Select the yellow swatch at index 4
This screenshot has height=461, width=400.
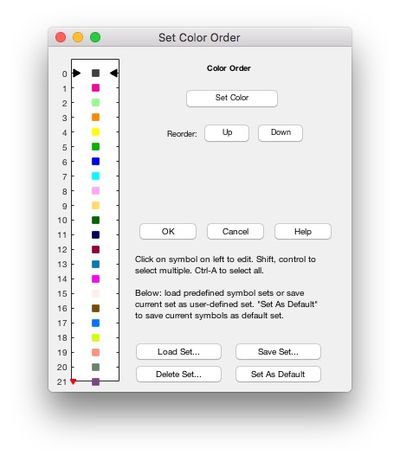(96, 132)
